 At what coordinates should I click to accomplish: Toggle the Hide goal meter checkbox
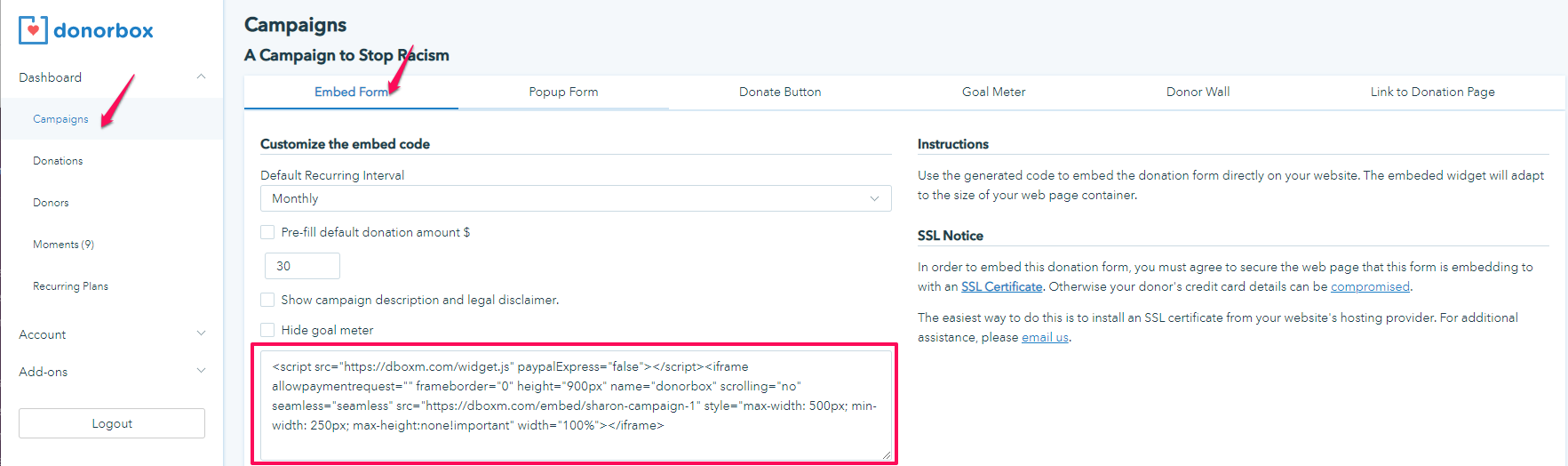pyautogui.click(x=267, y=330)
